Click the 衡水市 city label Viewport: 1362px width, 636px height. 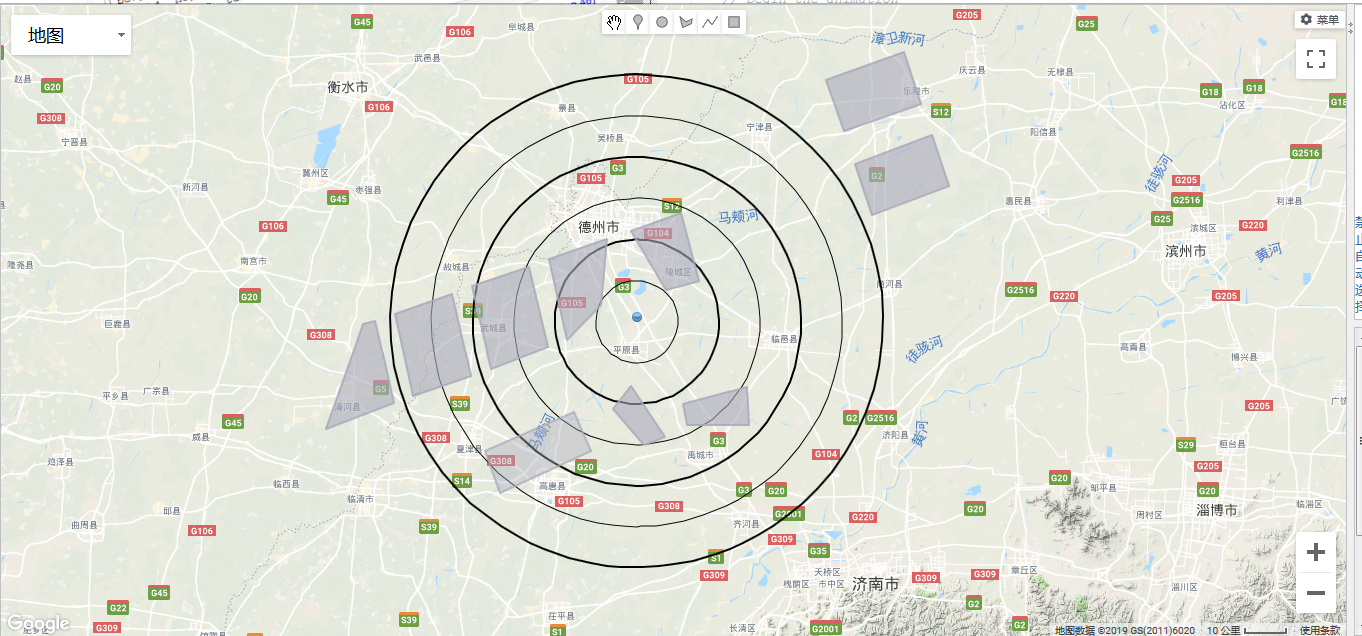348,87
